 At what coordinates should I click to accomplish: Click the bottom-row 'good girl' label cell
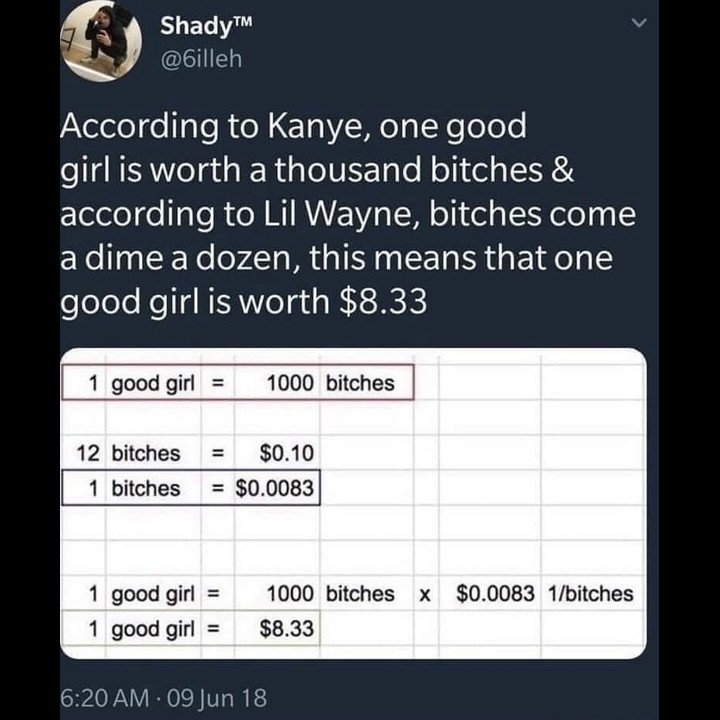(x=153, y=628)
